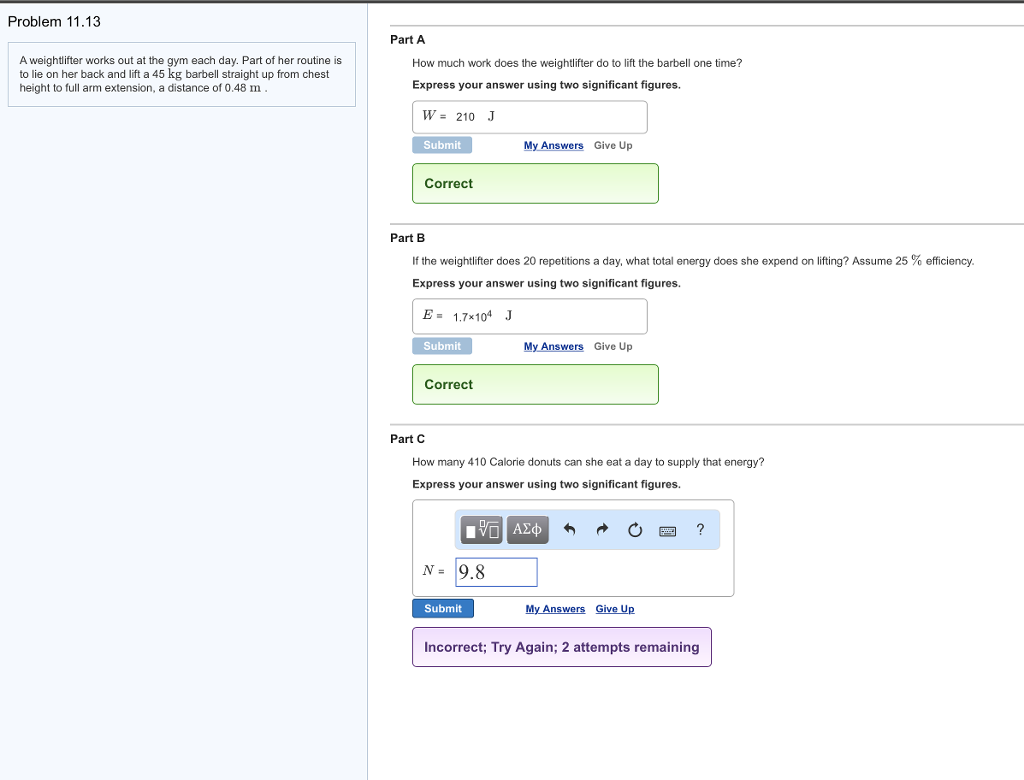1024x780 pixels.
Task: Click the Part C heading
Action: 408,439
